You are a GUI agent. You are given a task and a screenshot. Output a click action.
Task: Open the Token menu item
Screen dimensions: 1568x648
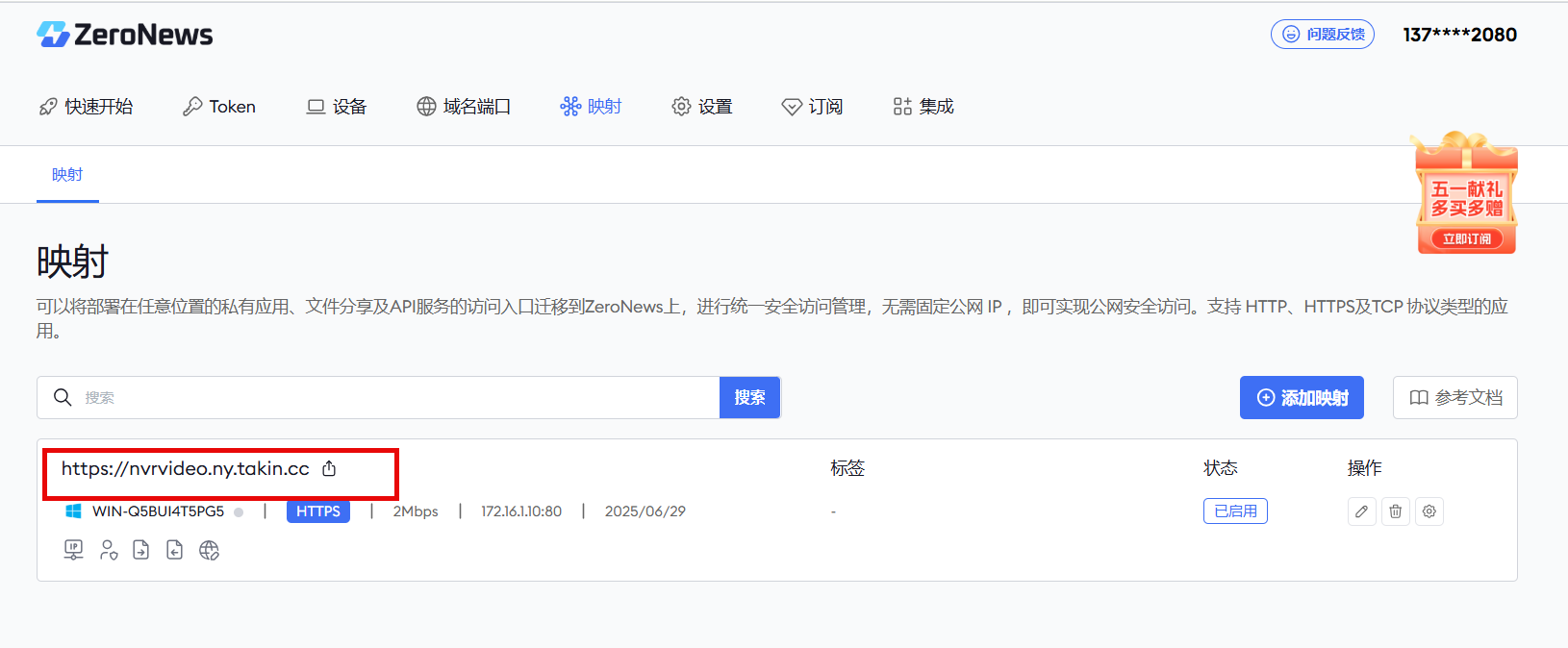pos(219,107)
